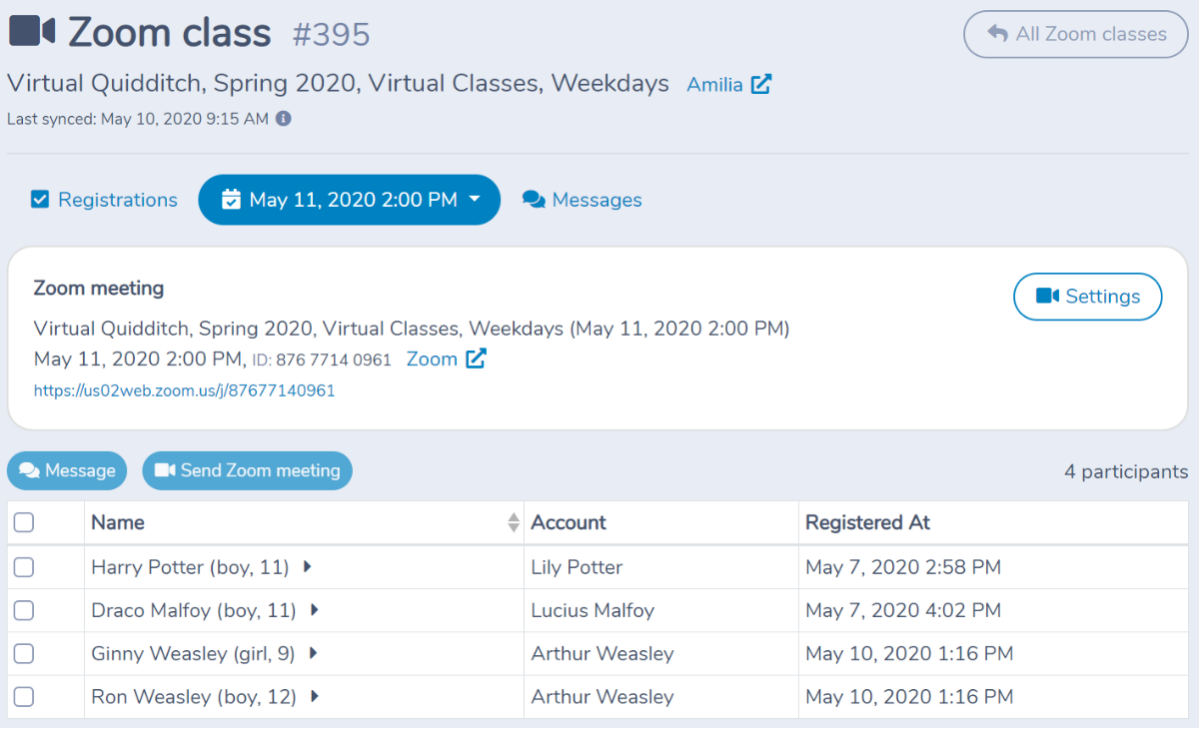Check the Ginny Weasley row checkbox

click(x=24, y=653)
